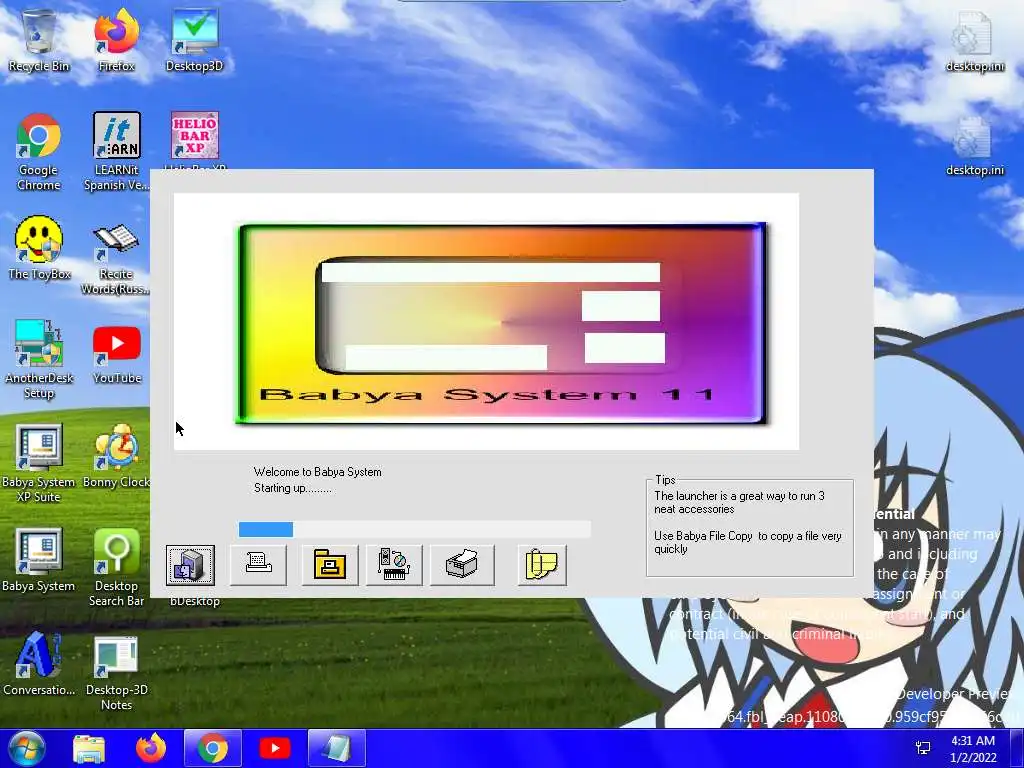Screen dimensions: 1024x768
Task: Click the network tray icon
Action: (x=923, y=748)
